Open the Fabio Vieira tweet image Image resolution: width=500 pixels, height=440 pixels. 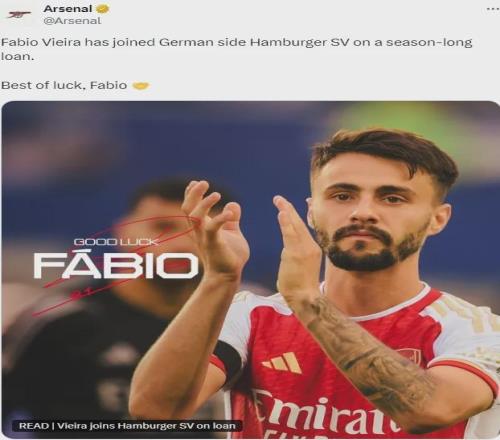[x=250, y=270]
